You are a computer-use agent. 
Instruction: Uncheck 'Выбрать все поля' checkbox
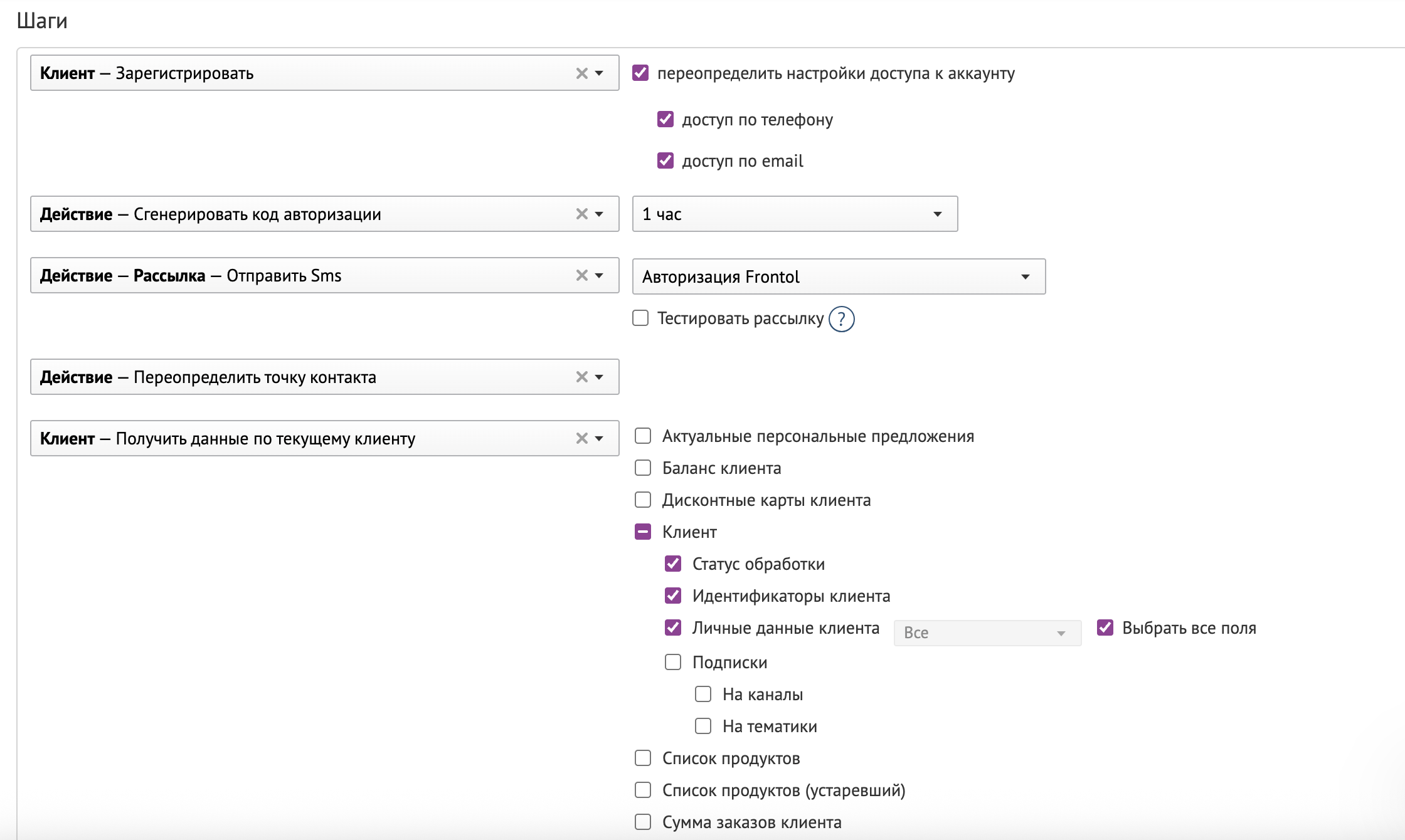tap(1105, 628)
